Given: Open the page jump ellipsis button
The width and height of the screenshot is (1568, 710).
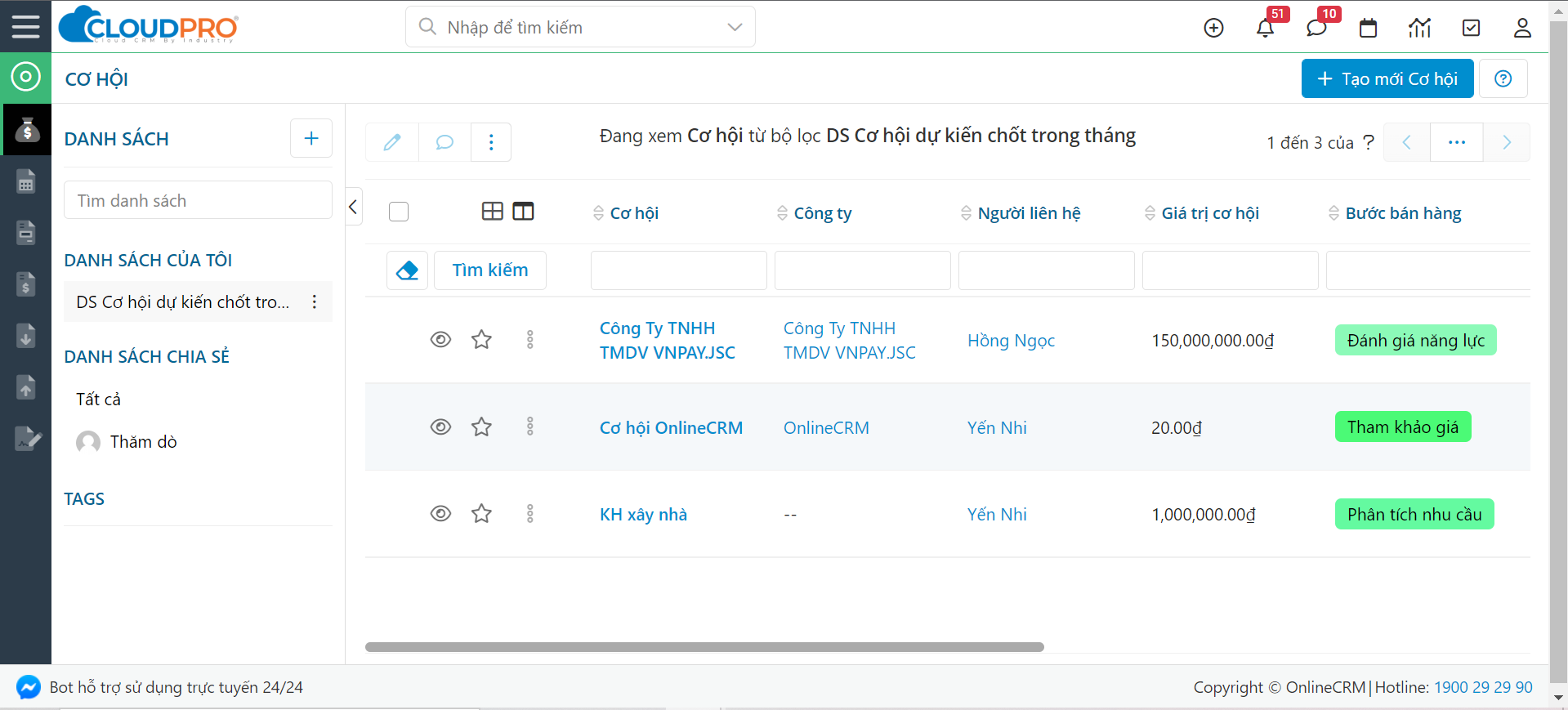Looking at the screenshot, I should 1457,142.
